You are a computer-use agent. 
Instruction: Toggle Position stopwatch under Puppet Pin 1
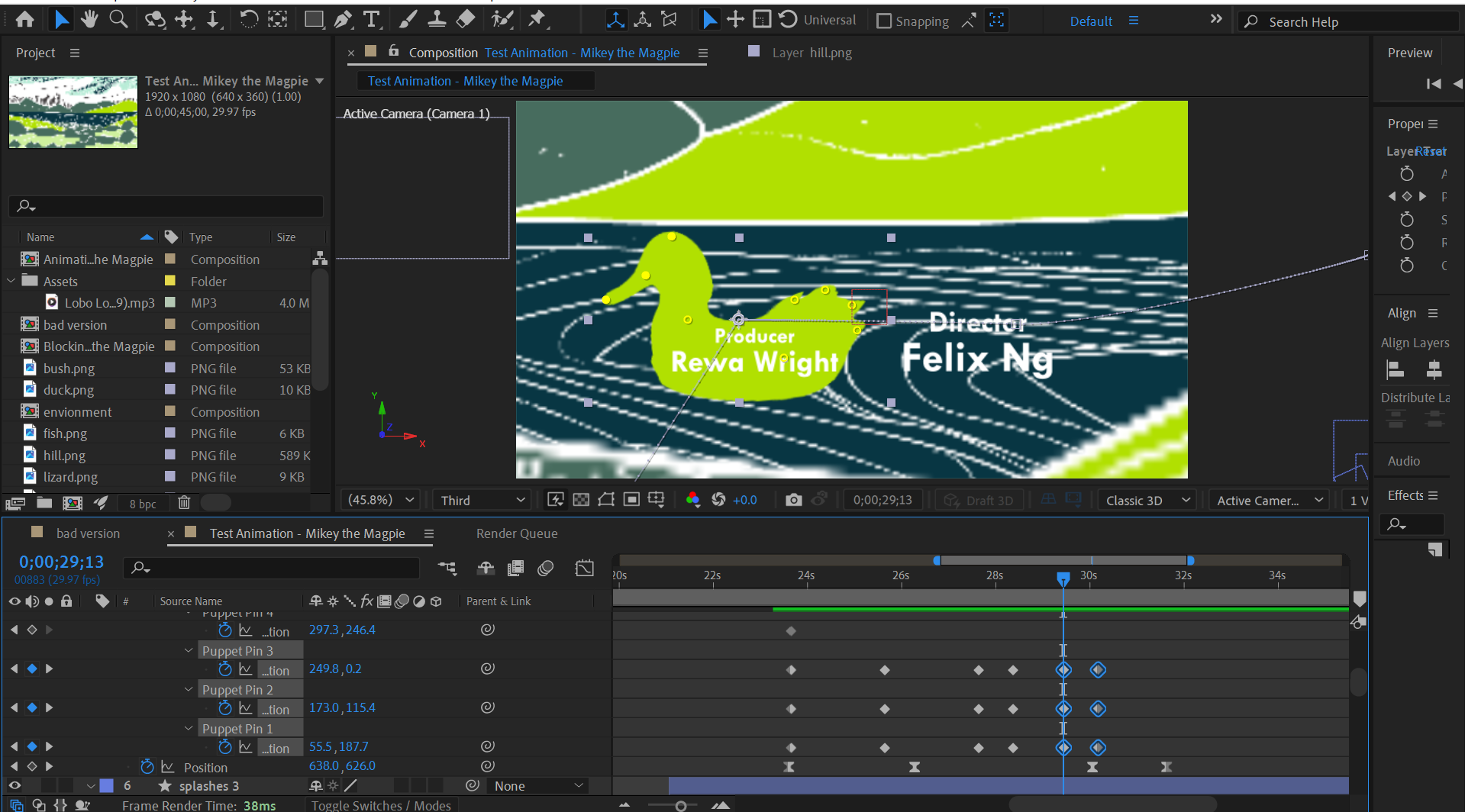[225, 747]
